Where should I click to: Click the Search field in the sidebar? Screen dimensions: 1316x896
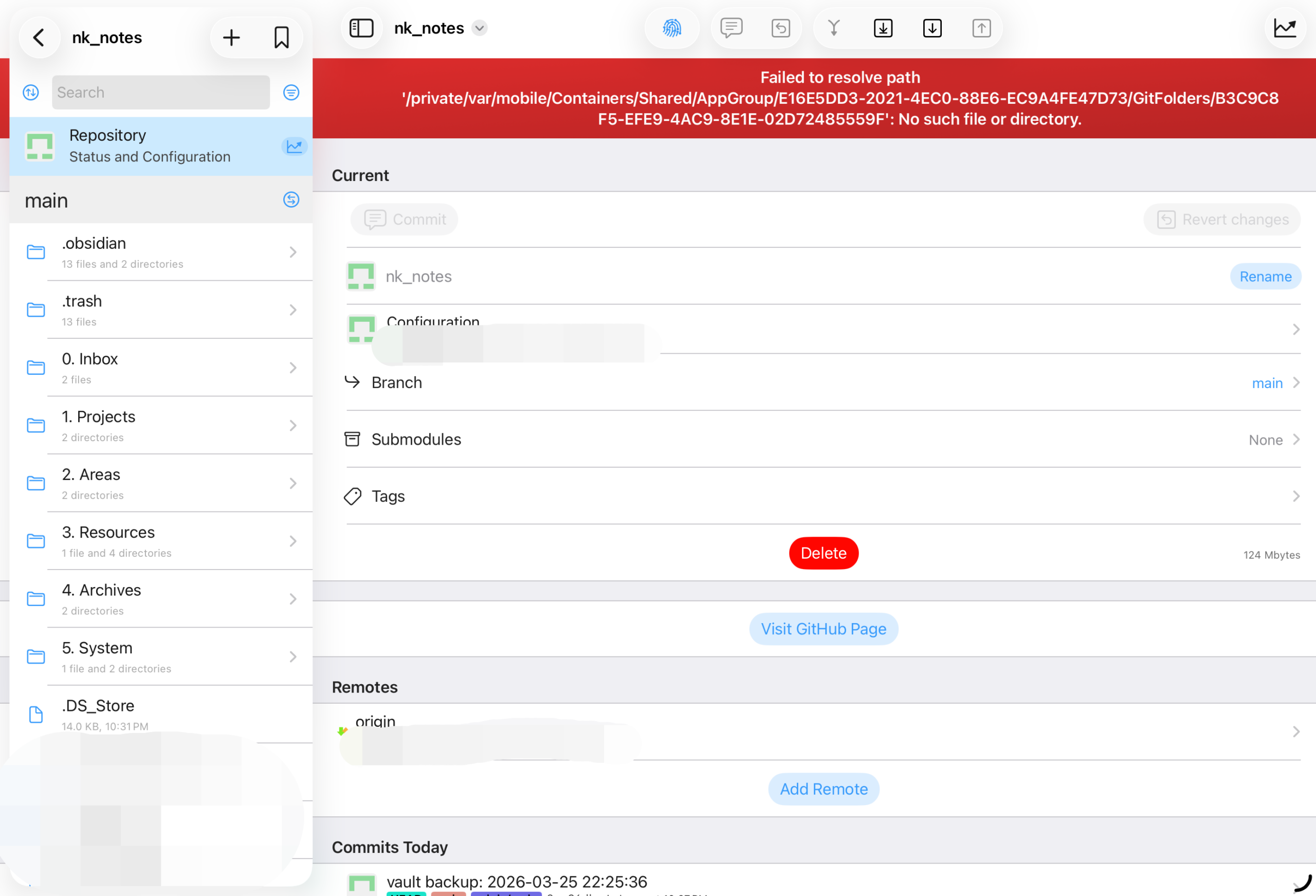click(x=161, y=93)
